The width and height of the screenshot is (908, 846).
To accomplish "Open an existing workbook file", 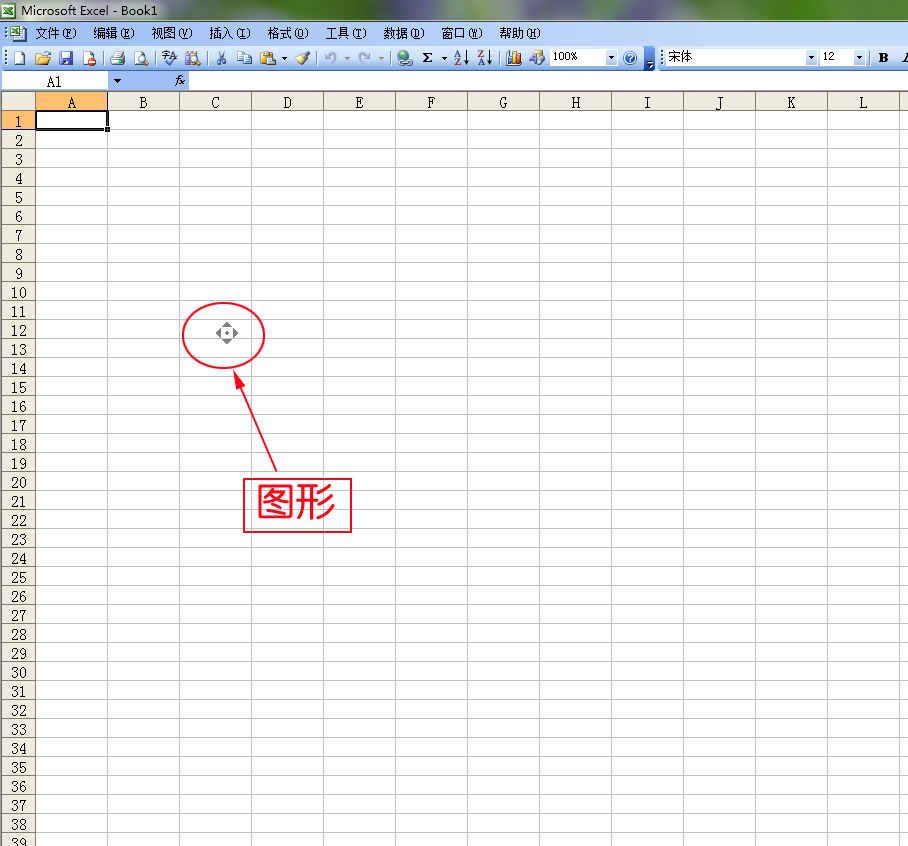I will pyautogui.click(x=42, y=58).
